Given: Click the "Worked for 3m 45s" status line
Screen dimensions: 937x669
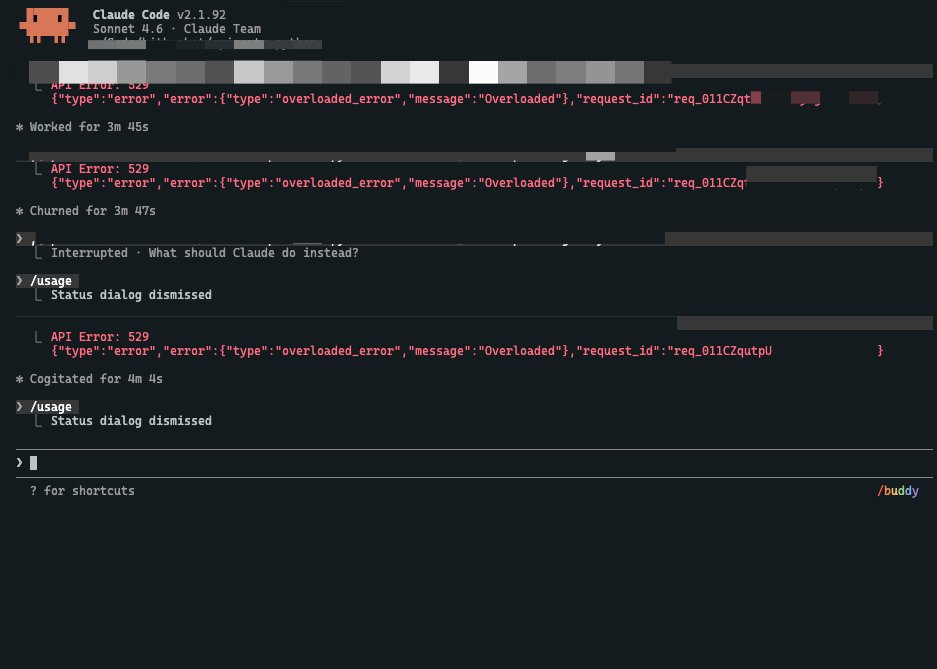Looking at the screenshot, I should pyautogui.click(x=89, y=127).
